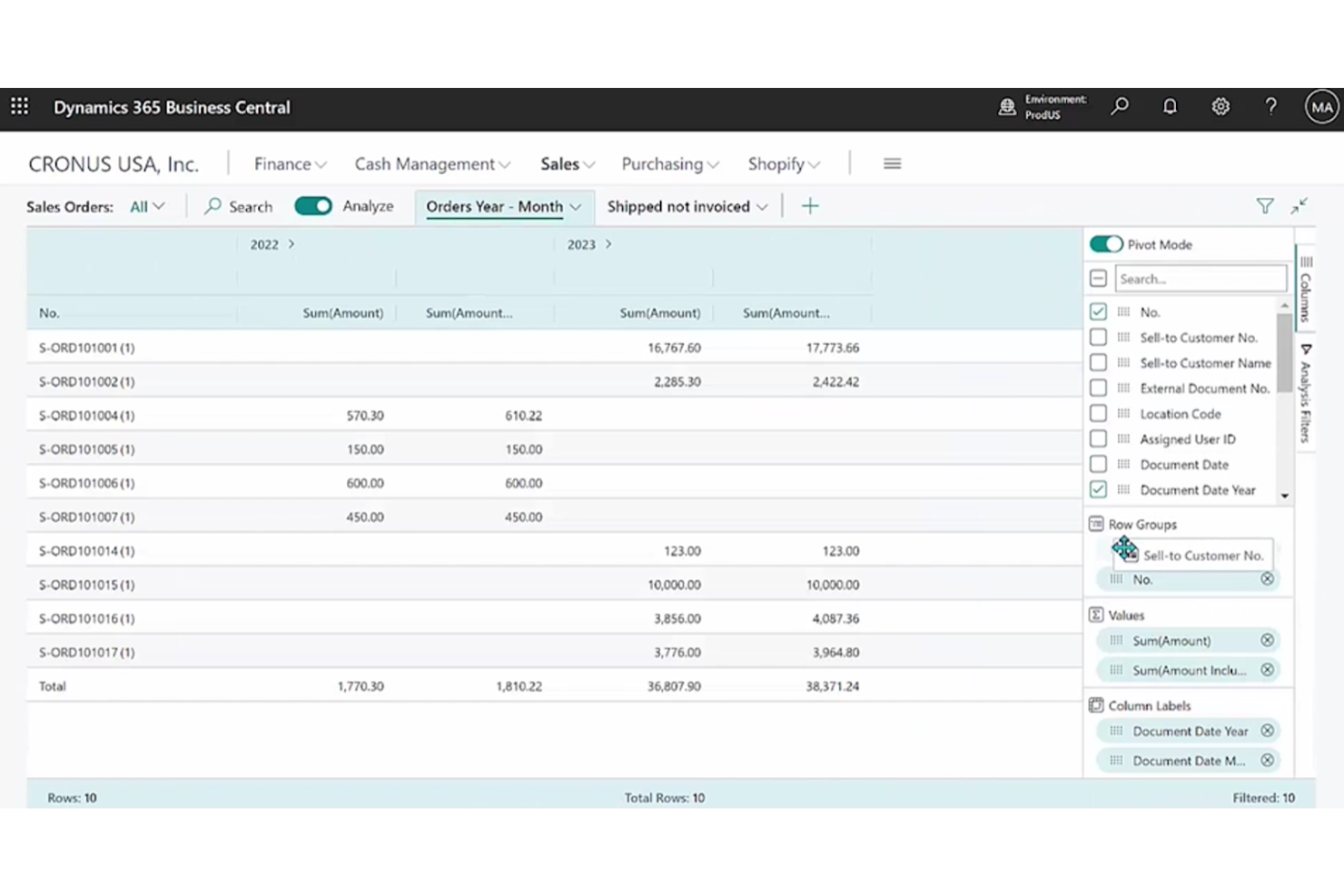Click the Values sigma icon
The image size is (1344, 896).
click(x=1096, y=615)
